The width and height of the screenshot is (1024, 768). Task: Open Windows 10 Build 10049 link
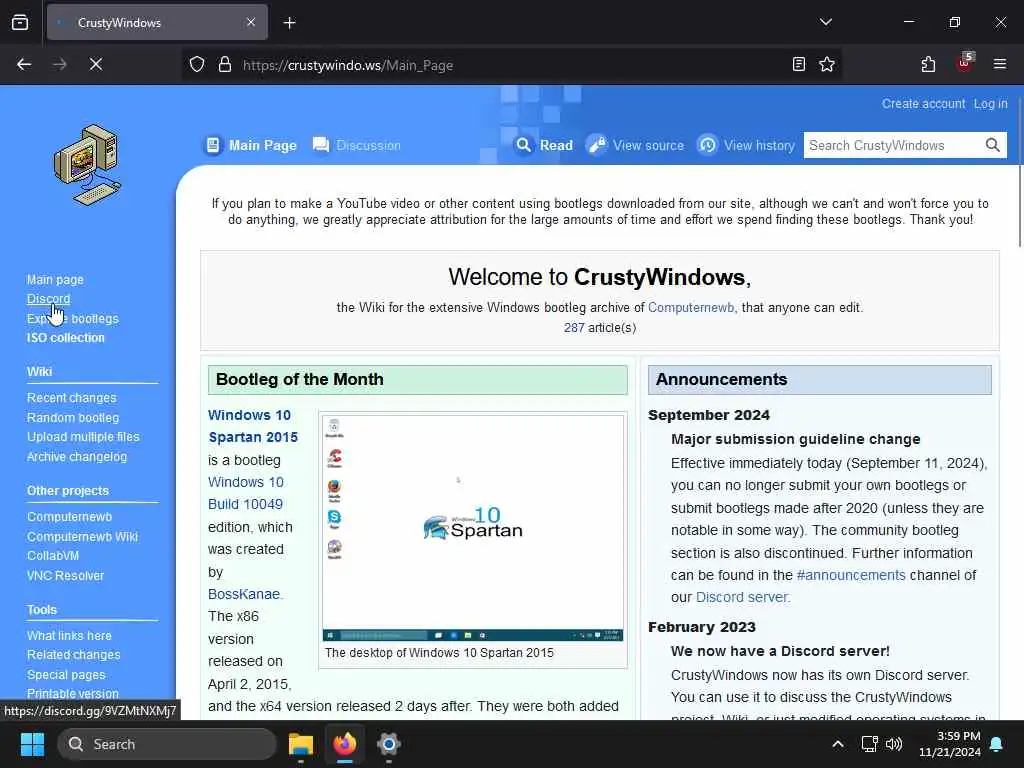click(246, 493)
